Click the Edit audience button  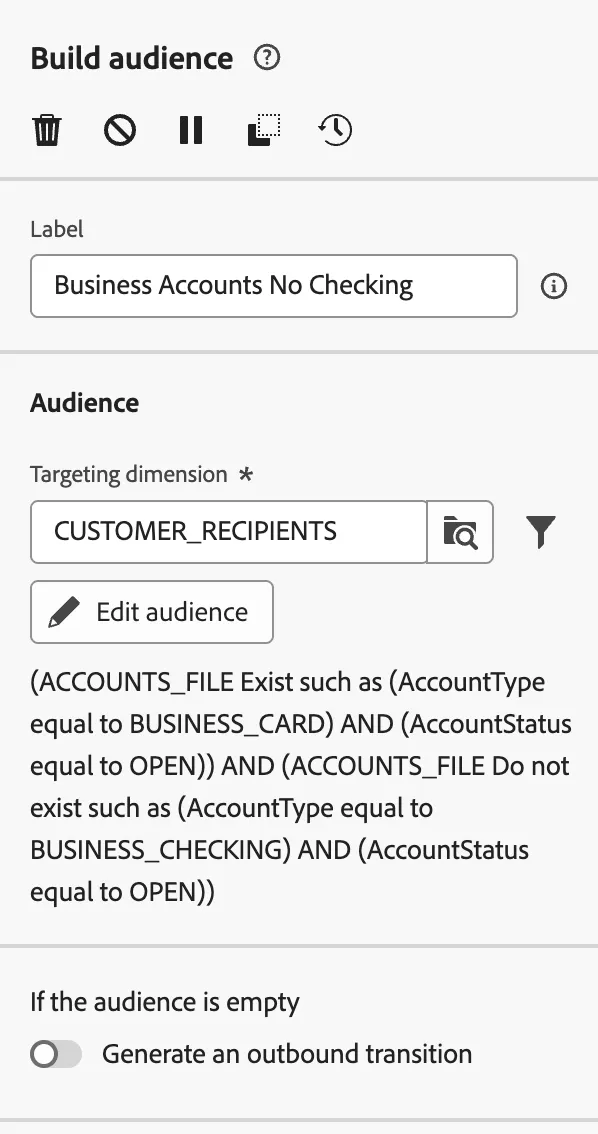[x=152, y=612]
